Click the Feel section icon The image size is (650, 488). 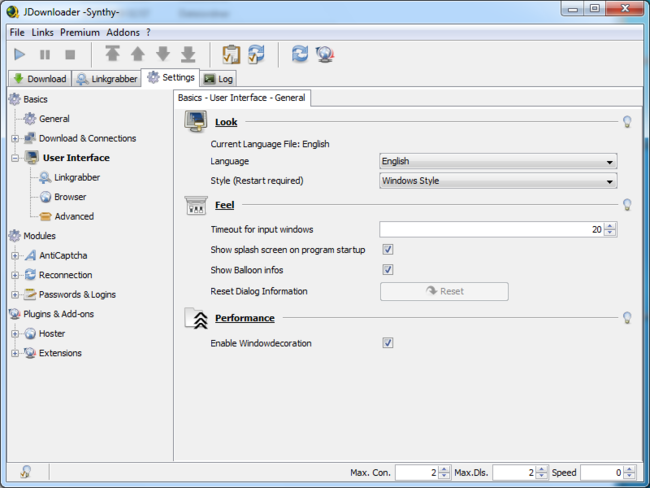tap(196, 205)
